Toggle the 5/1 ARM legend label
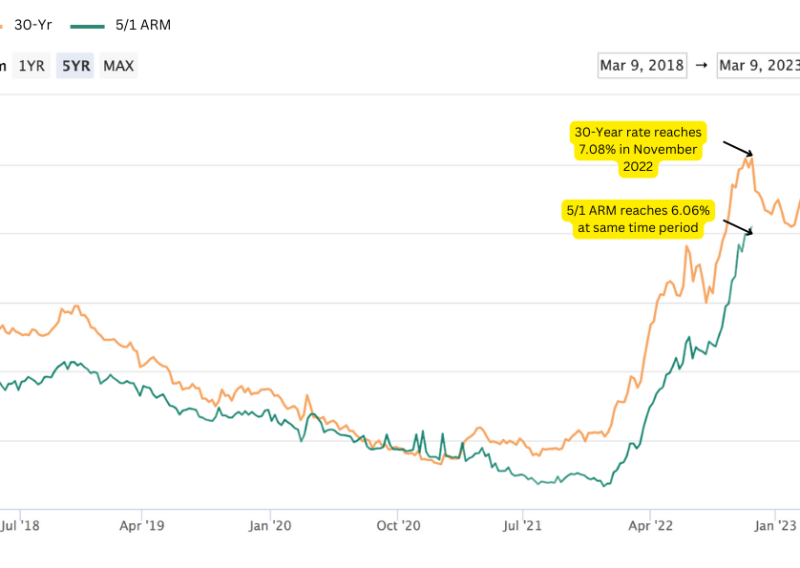This screenshot has height=568, width=800. point(144,25)
